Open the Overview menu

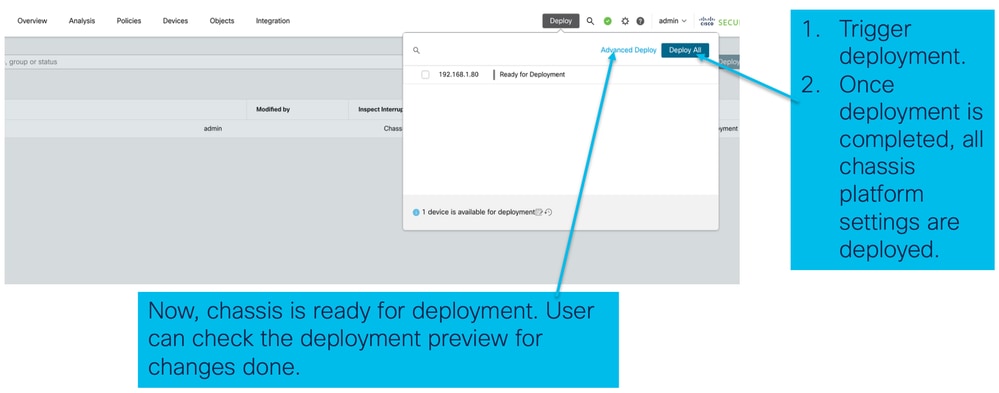point(32,21)
